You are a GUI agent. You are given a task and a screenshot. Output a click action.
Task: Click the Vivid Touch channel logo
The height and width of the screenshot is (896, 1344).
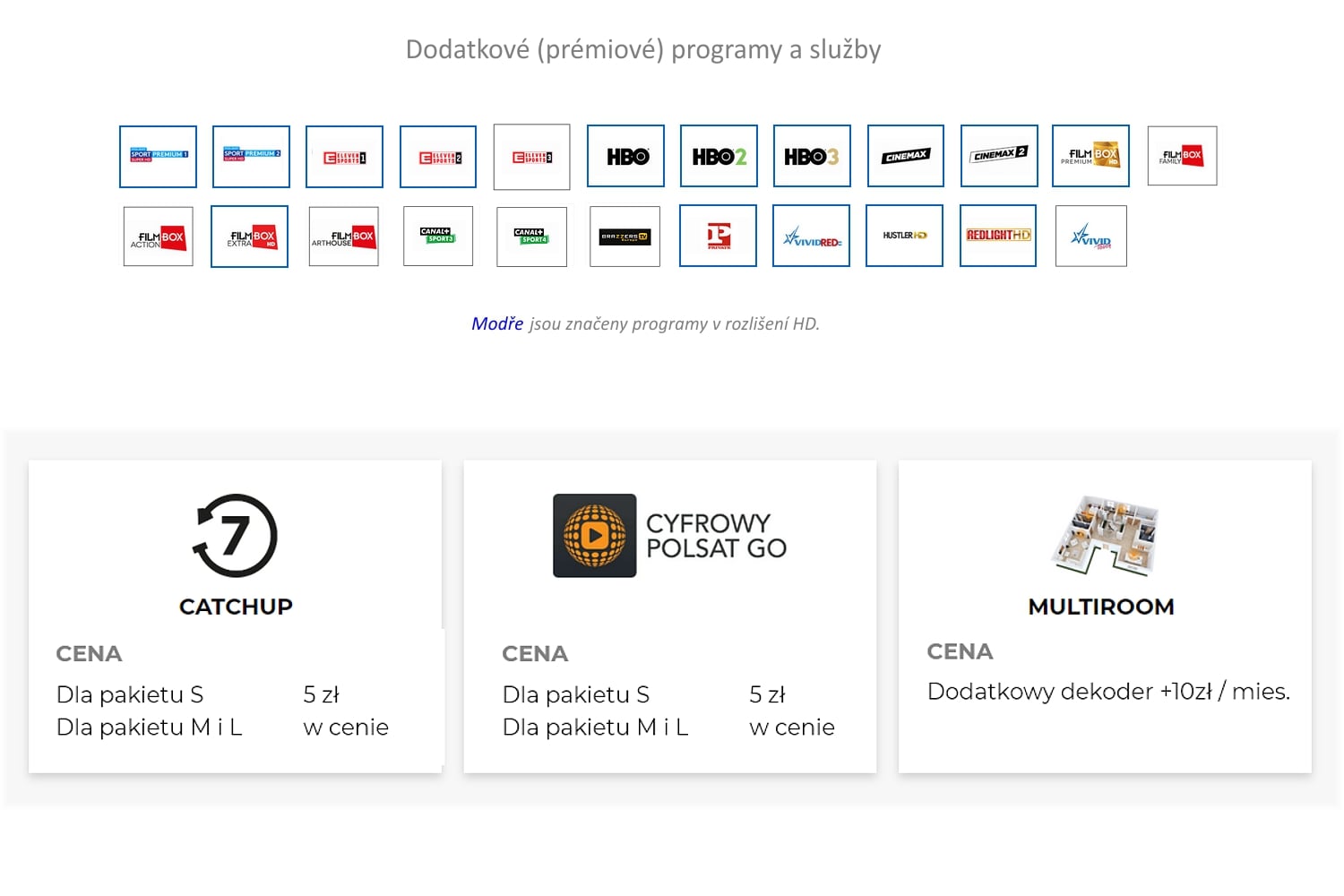coord(1091,237)
